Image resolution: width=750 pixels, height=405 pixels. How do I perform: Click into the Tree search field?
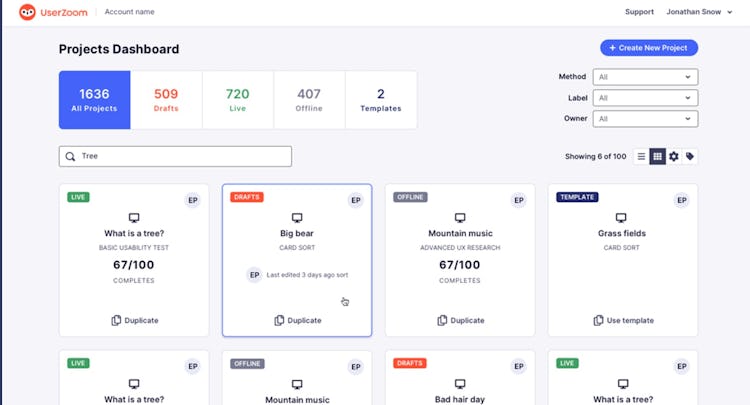[x=180, y=156]
